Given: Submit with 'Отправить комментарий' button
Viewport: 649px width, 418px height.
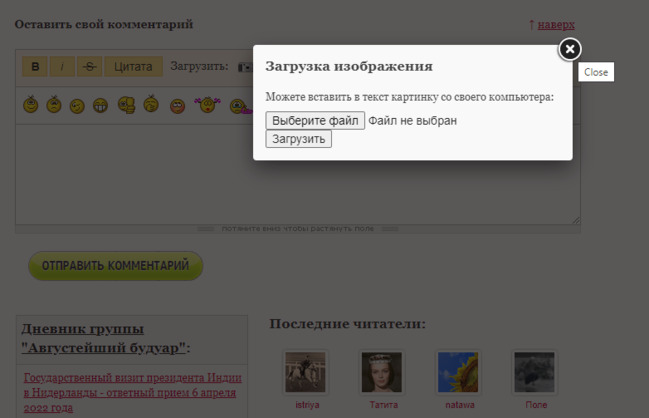Looking at the screenshot, I should [x=115, y=266].
